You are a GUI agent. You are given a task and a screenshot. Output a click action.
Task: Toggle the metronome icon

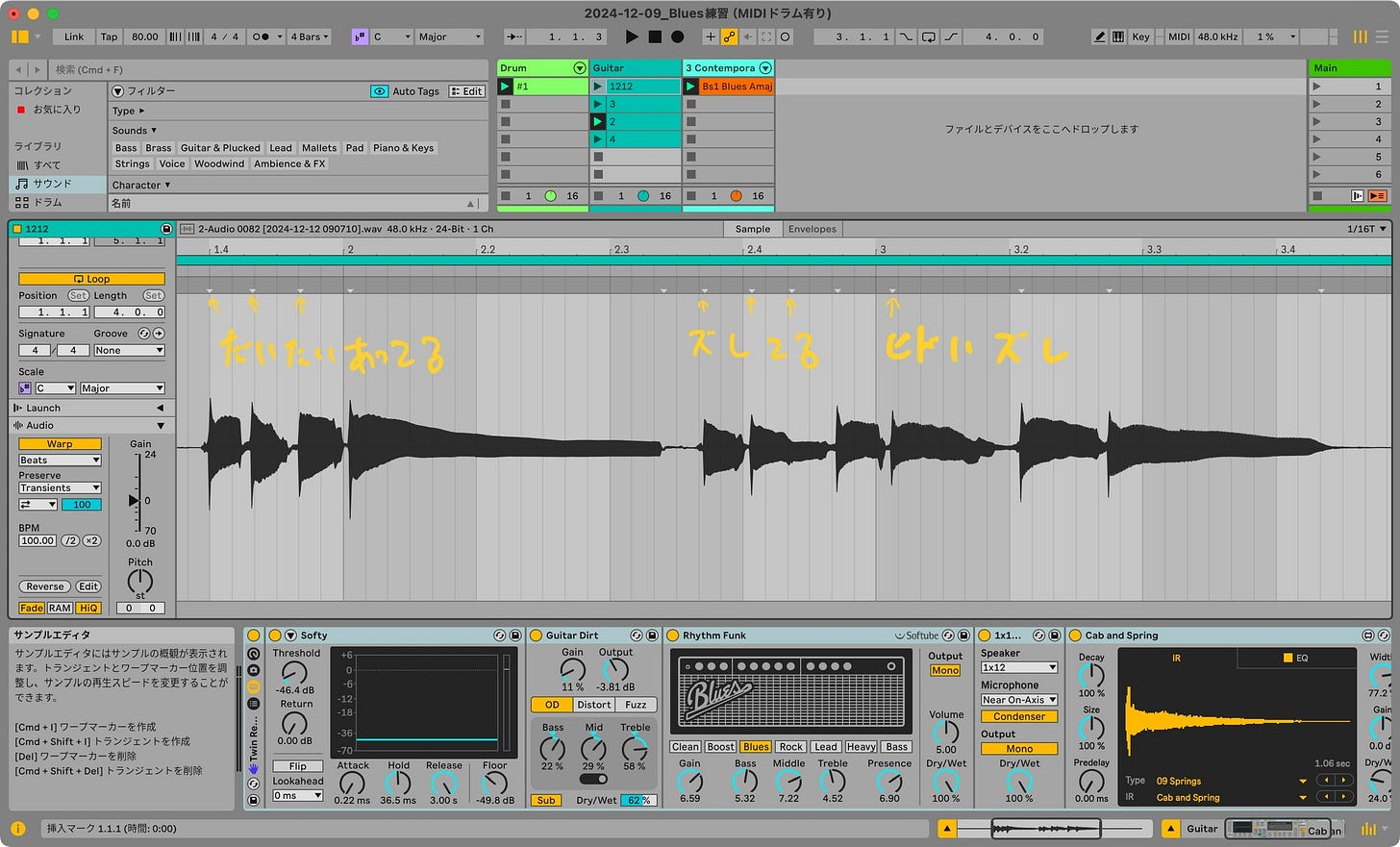click(x=261, y=37)
